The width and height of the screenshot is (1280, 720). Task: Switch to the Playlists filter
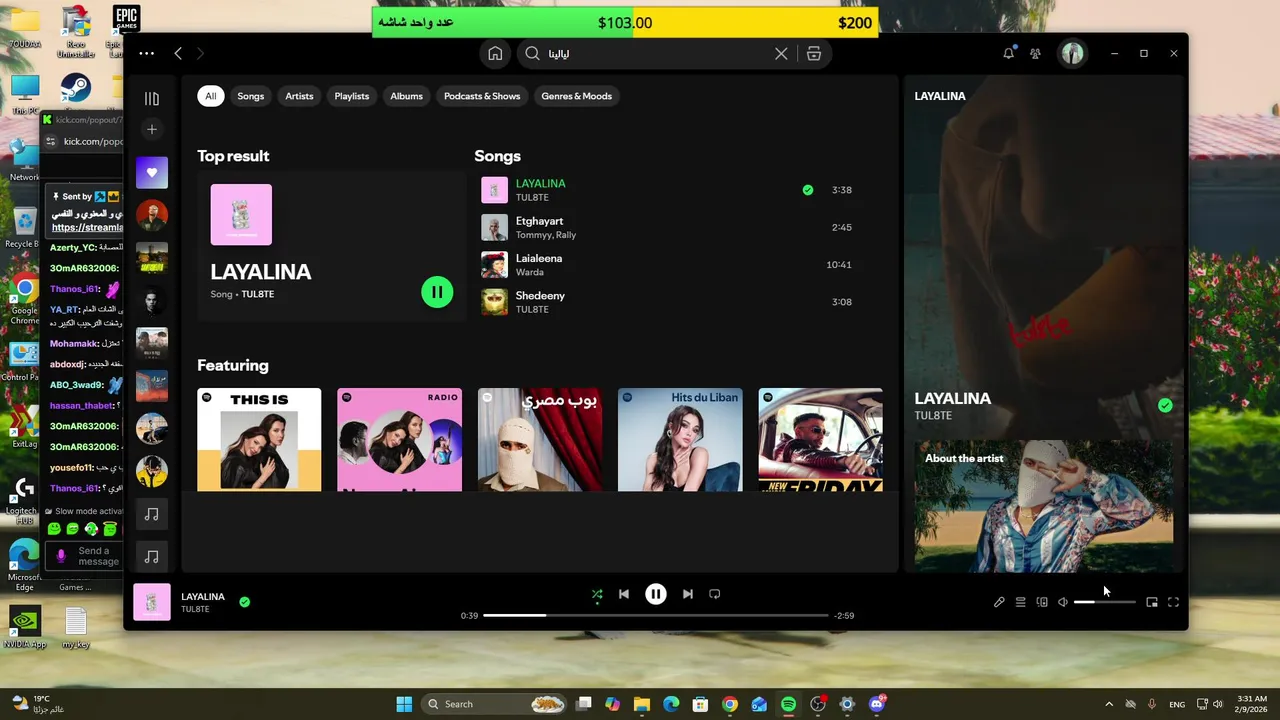[x=352, y=96]
